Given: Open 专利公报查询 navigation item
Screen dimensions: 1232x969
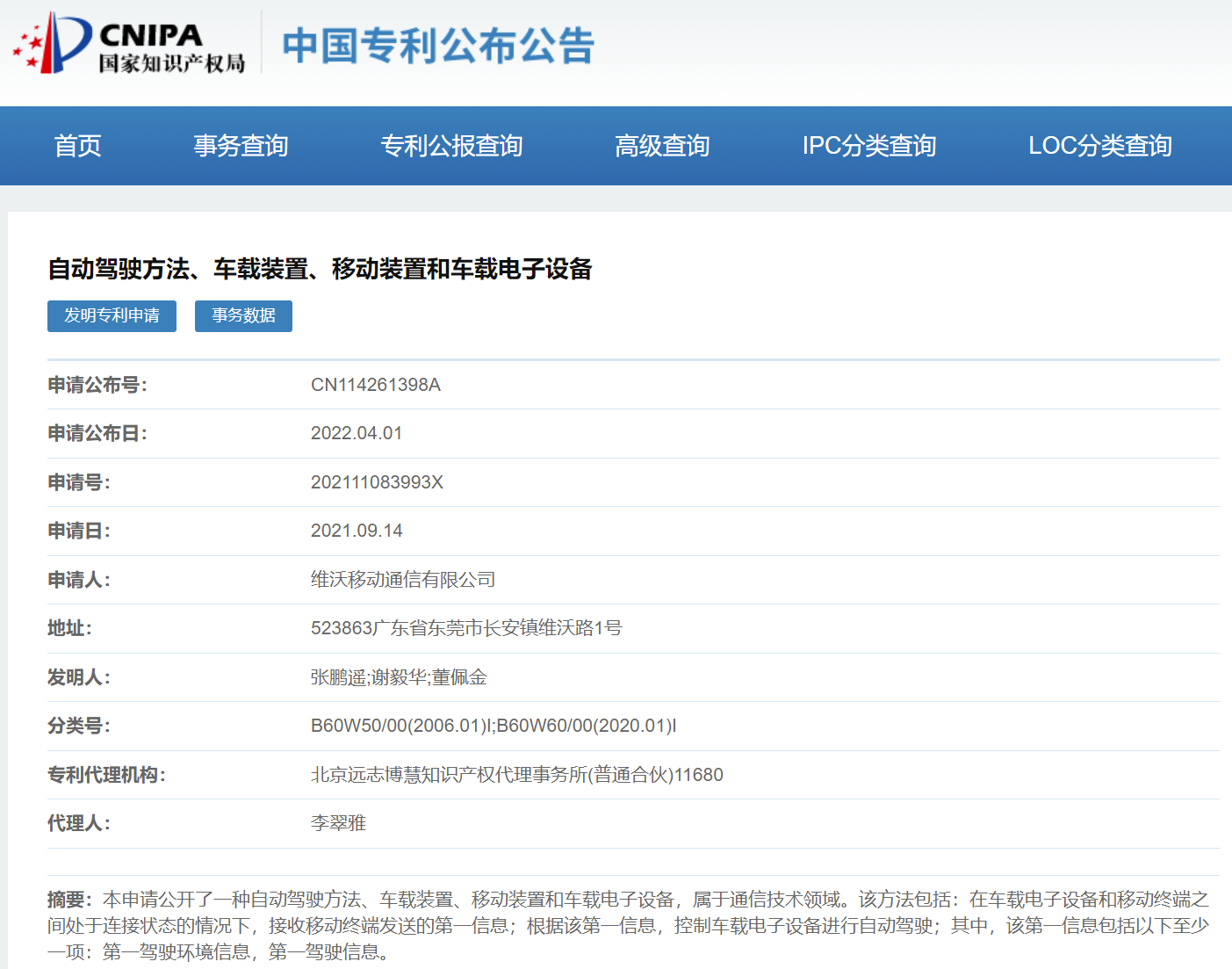Looking at the screenshot, I should coord(451,146).
